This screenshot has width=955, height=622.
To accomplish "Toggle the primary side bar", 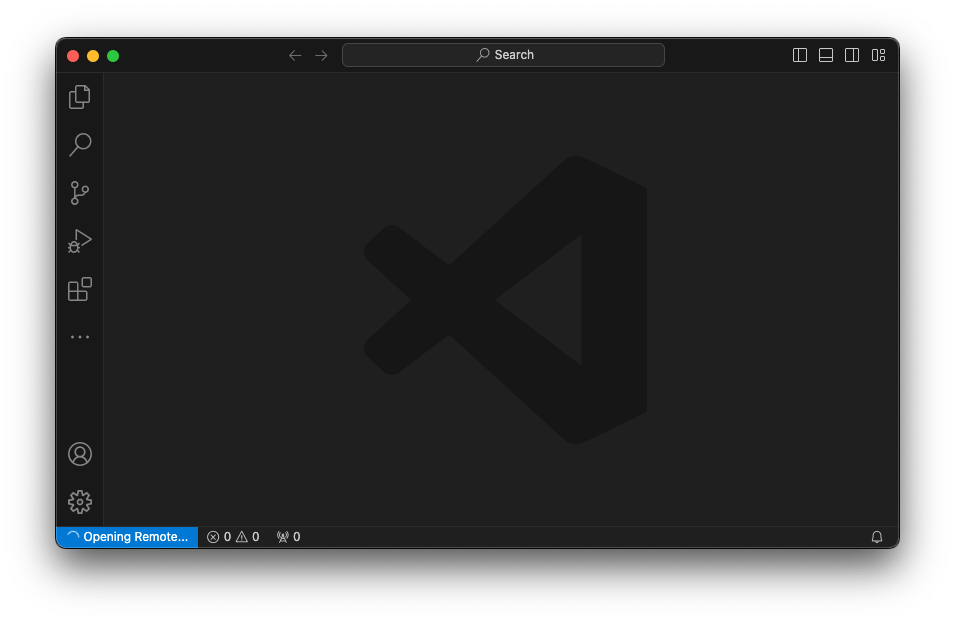I will click(x=800, y=55).
